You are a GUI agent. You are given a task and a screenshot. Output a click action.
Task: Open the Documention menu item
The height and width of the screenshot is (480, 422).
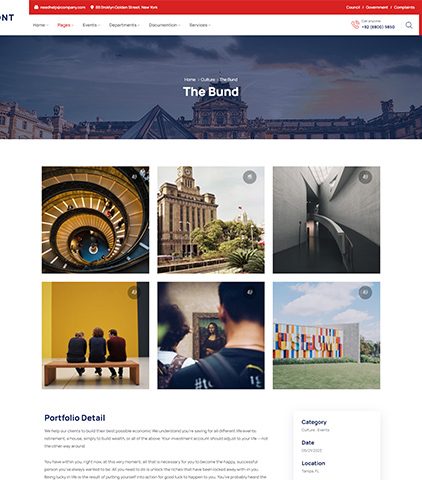point(164,25)
